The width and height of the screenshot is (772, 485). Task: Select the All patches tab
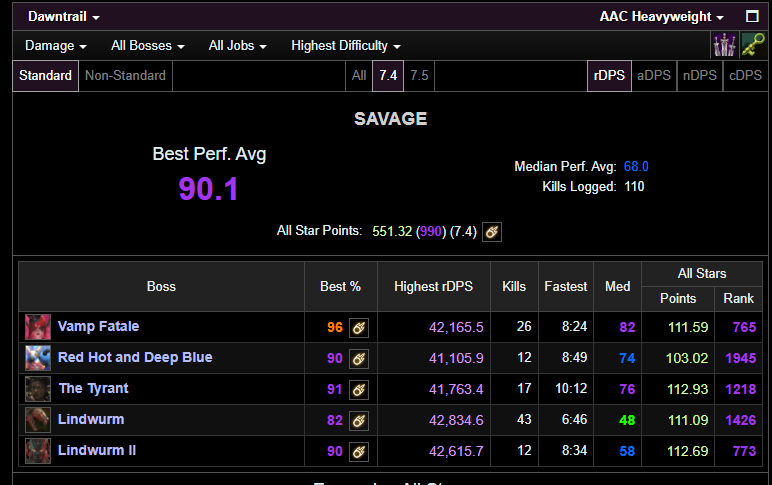point(359,76)
